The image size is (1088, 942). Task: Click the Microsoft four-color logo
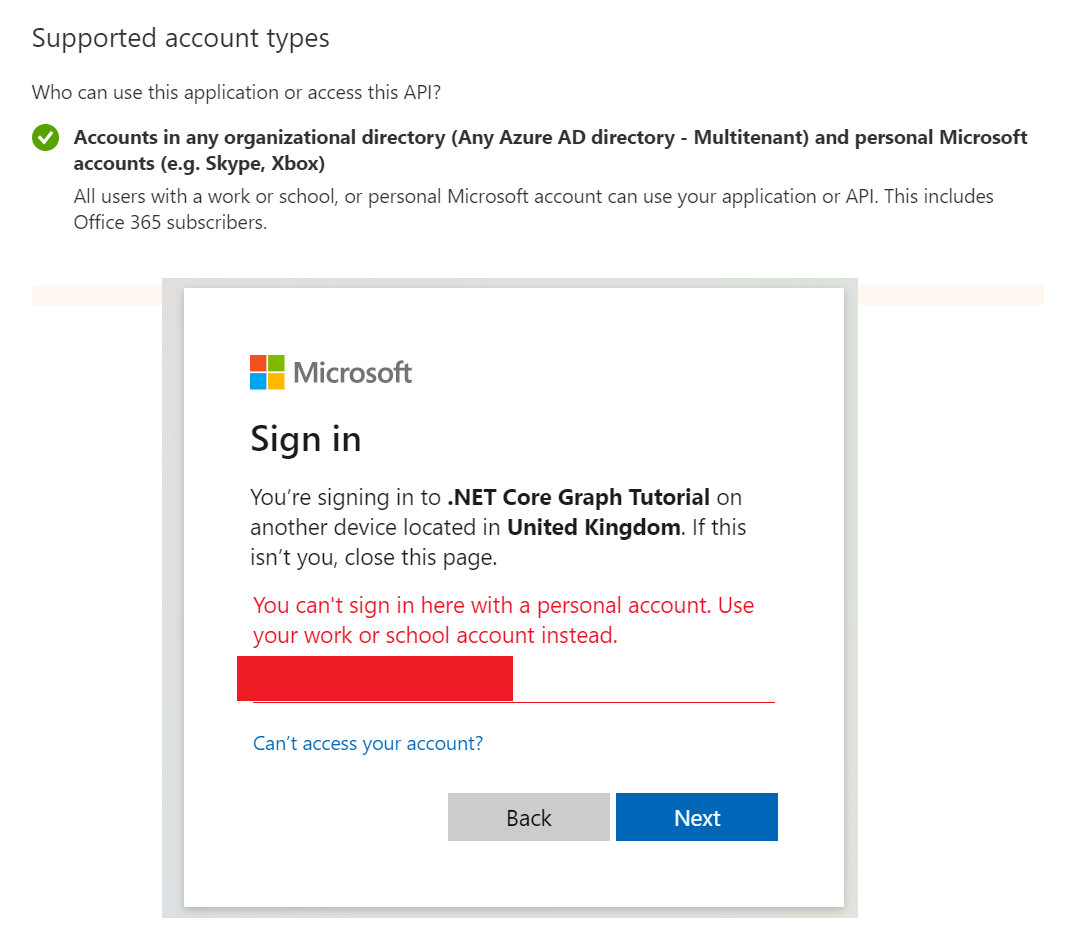267,372
